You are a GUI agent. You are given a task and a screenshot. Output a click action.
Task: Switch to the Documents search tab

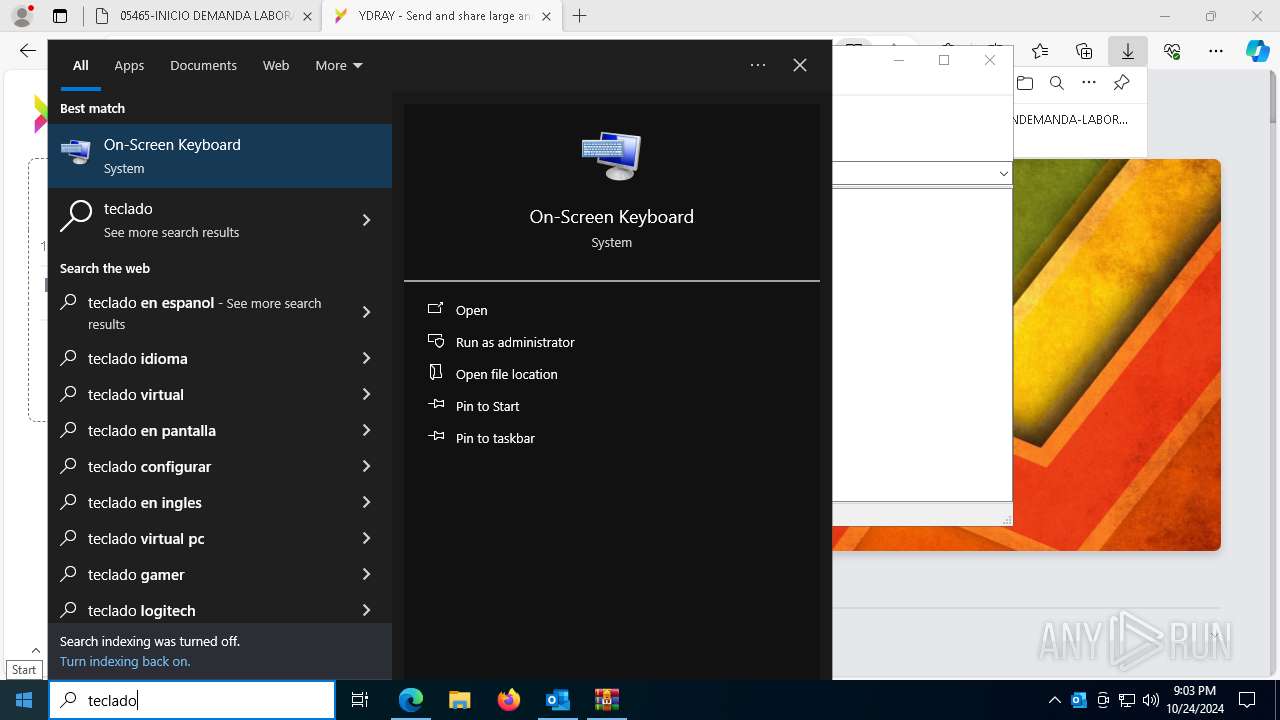pyautogui.click(x=203, y=65)
